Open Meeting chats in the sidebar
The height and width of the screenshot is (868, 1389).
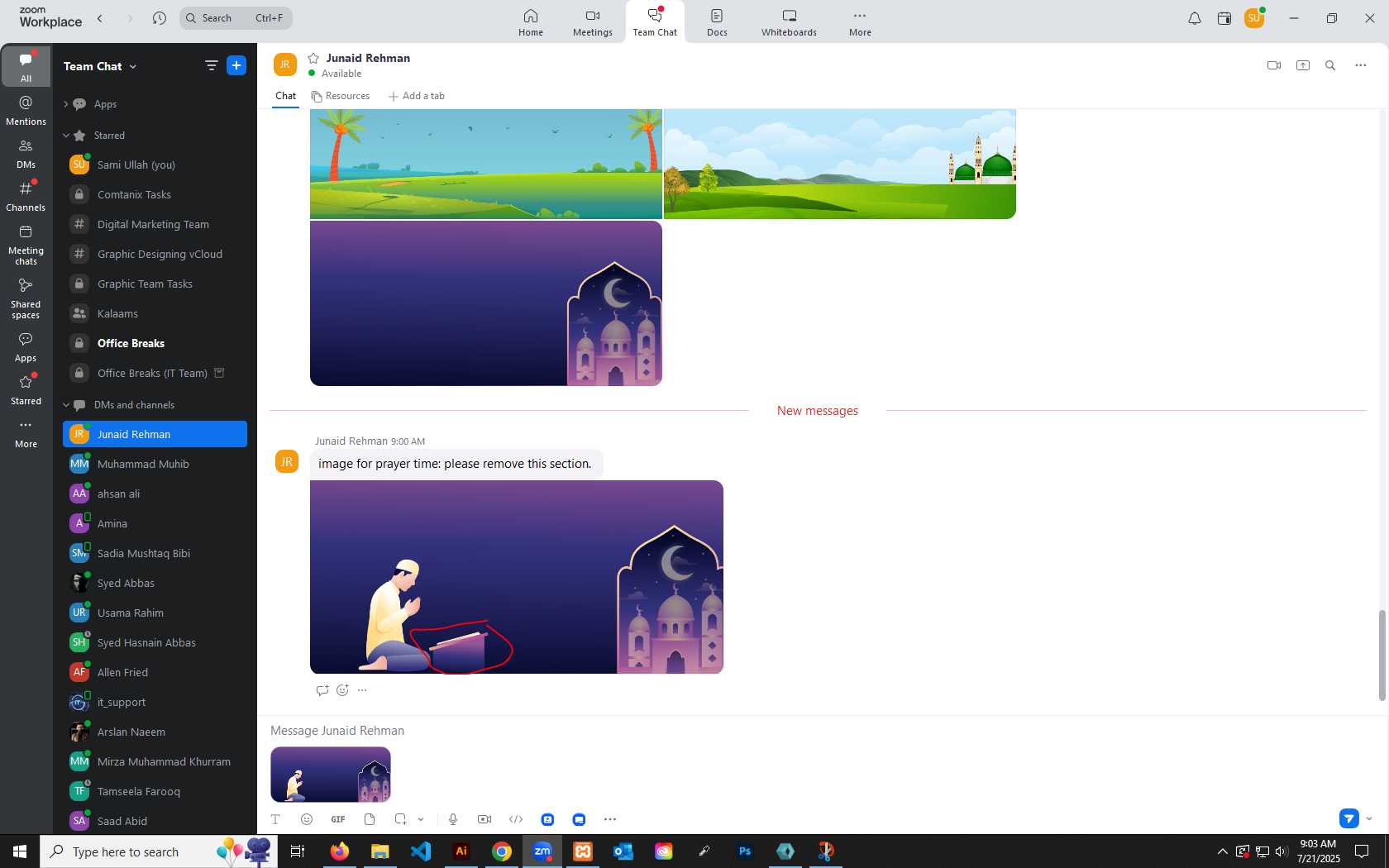26,245
